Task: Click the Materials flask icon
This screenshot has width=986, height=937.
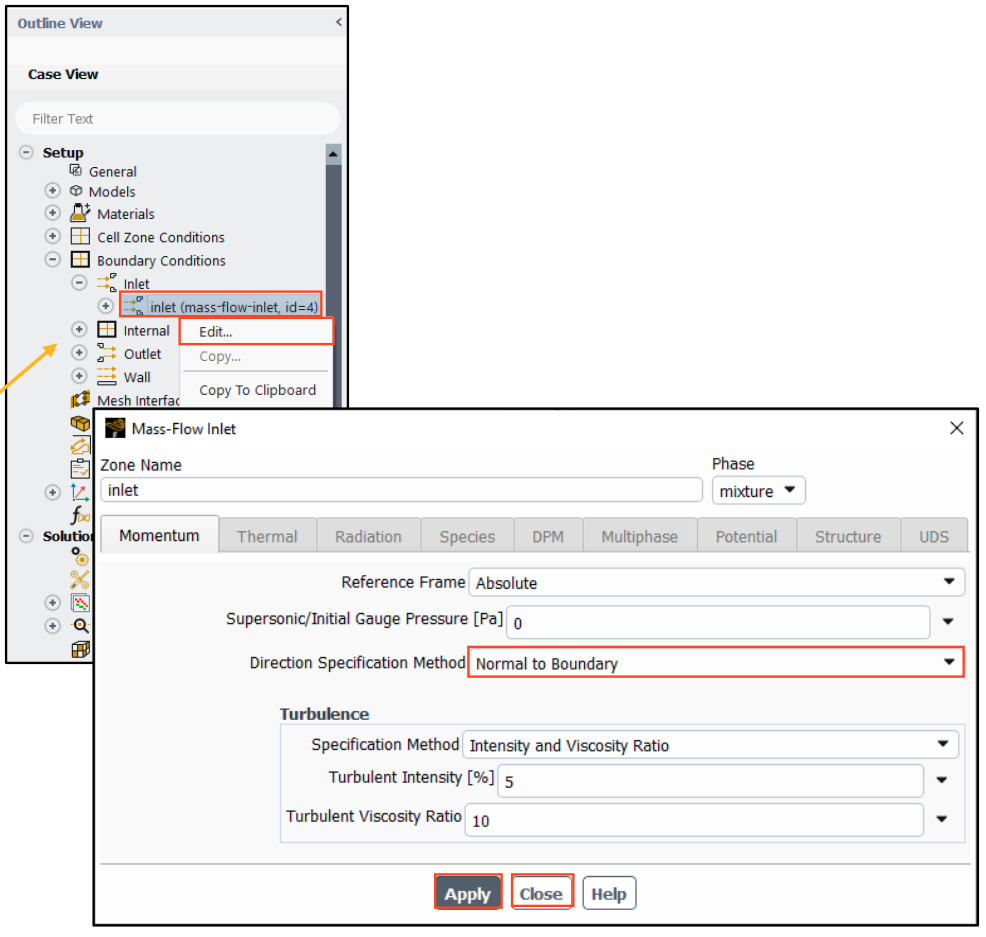Action: tap(80, 213)
